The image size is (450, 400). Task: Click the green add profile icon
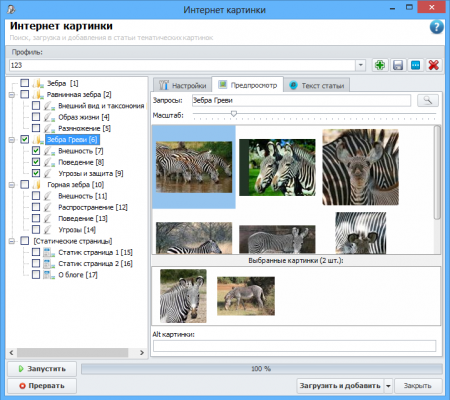click(x=380, y=65)
